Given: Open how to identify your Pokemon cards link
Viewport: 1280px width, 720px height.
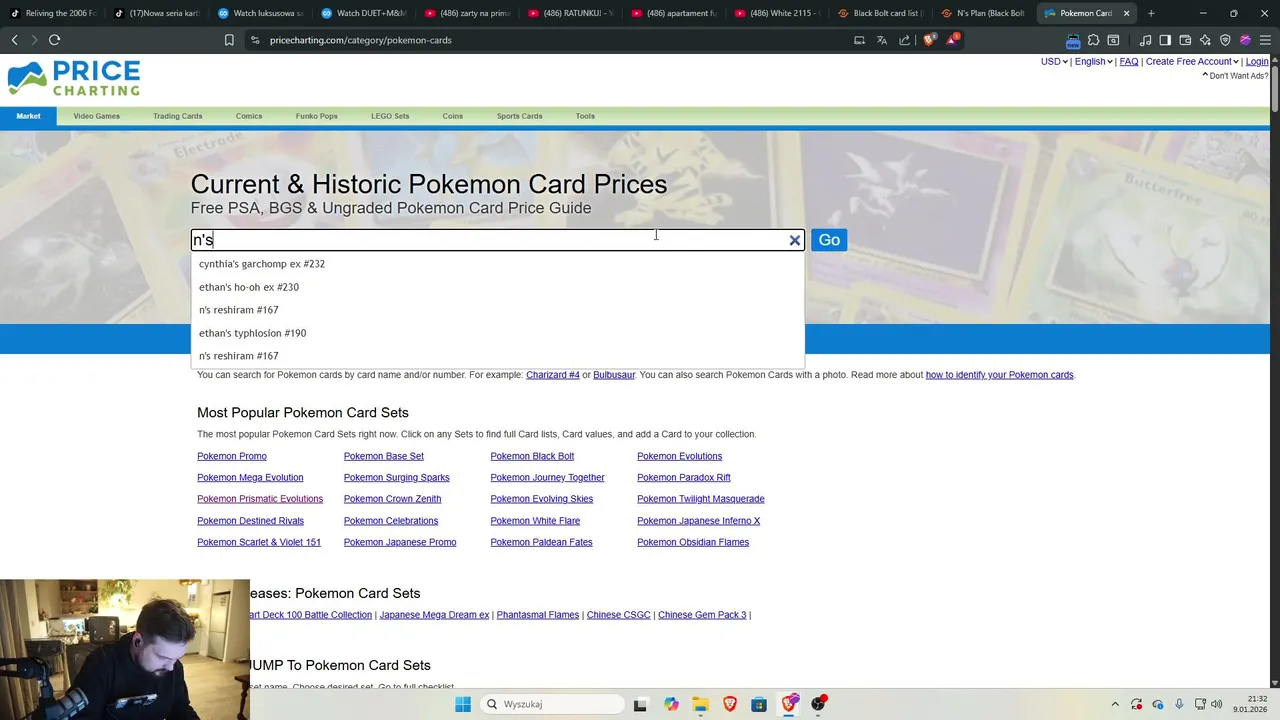Looking at the screenshot, I should pyautogui.click(x=999, y=375).
